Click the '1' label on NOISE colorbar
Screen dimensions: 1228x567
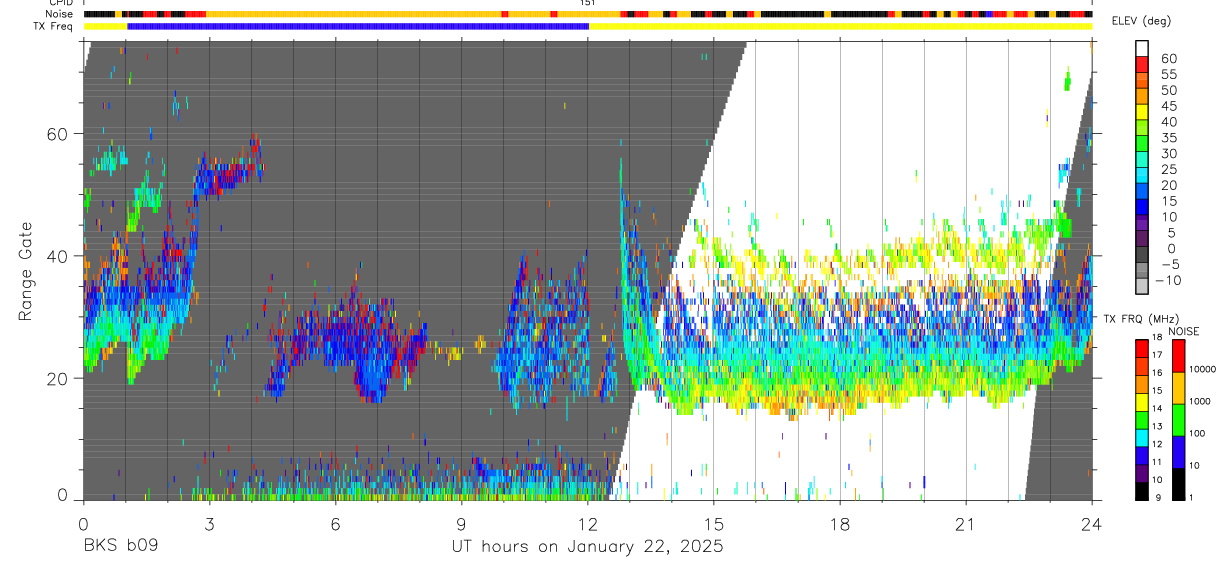[x=1191, y=497]
